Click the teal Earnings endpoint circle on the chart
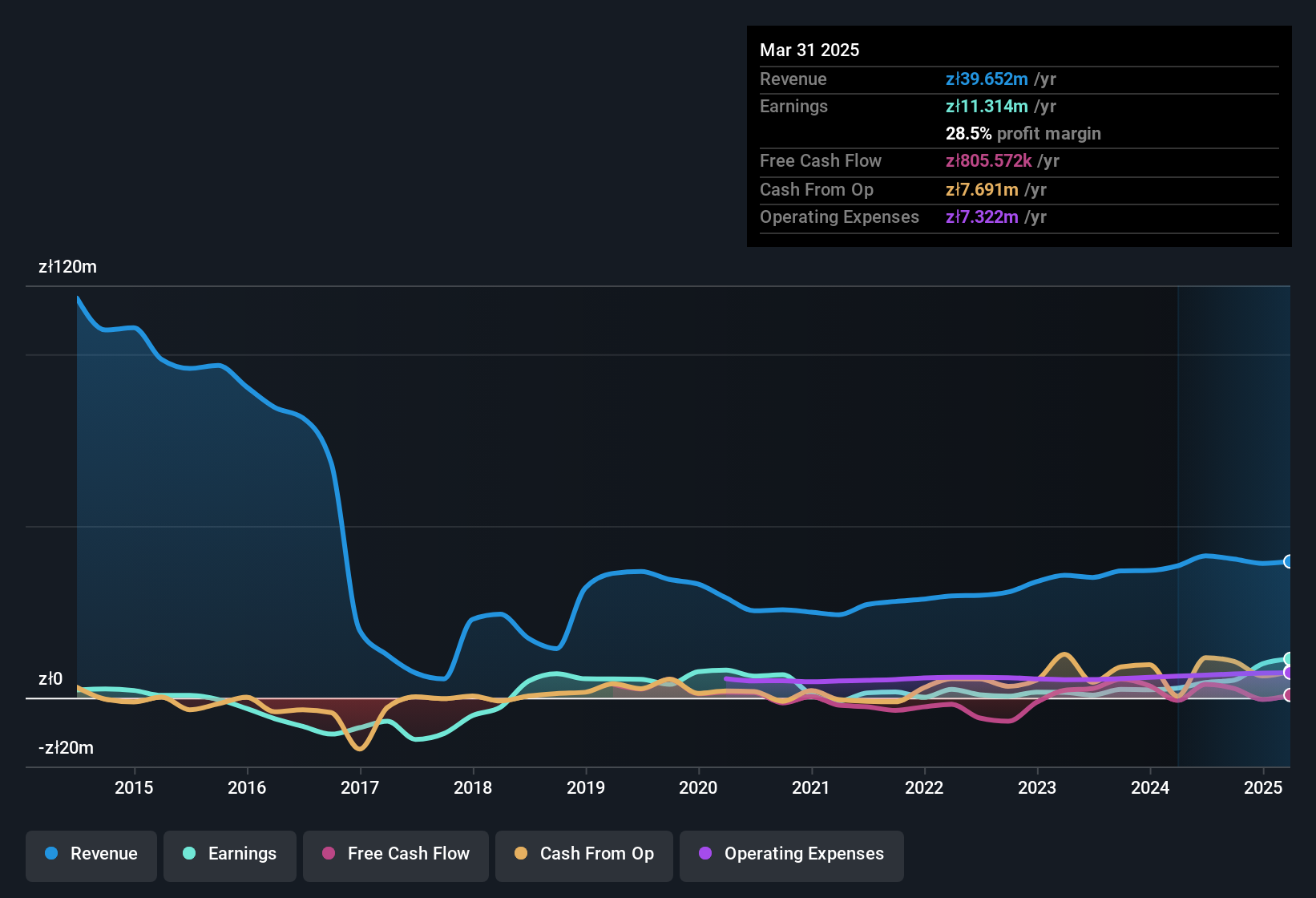This screenshot has height=898, width=1316. 1289,659
